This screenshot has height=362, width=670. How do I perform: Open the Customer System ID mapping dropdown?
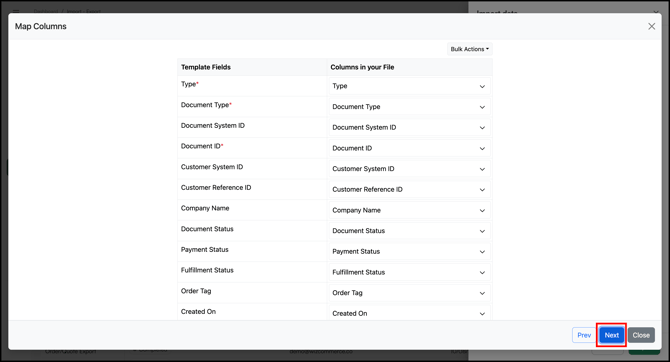409,169
